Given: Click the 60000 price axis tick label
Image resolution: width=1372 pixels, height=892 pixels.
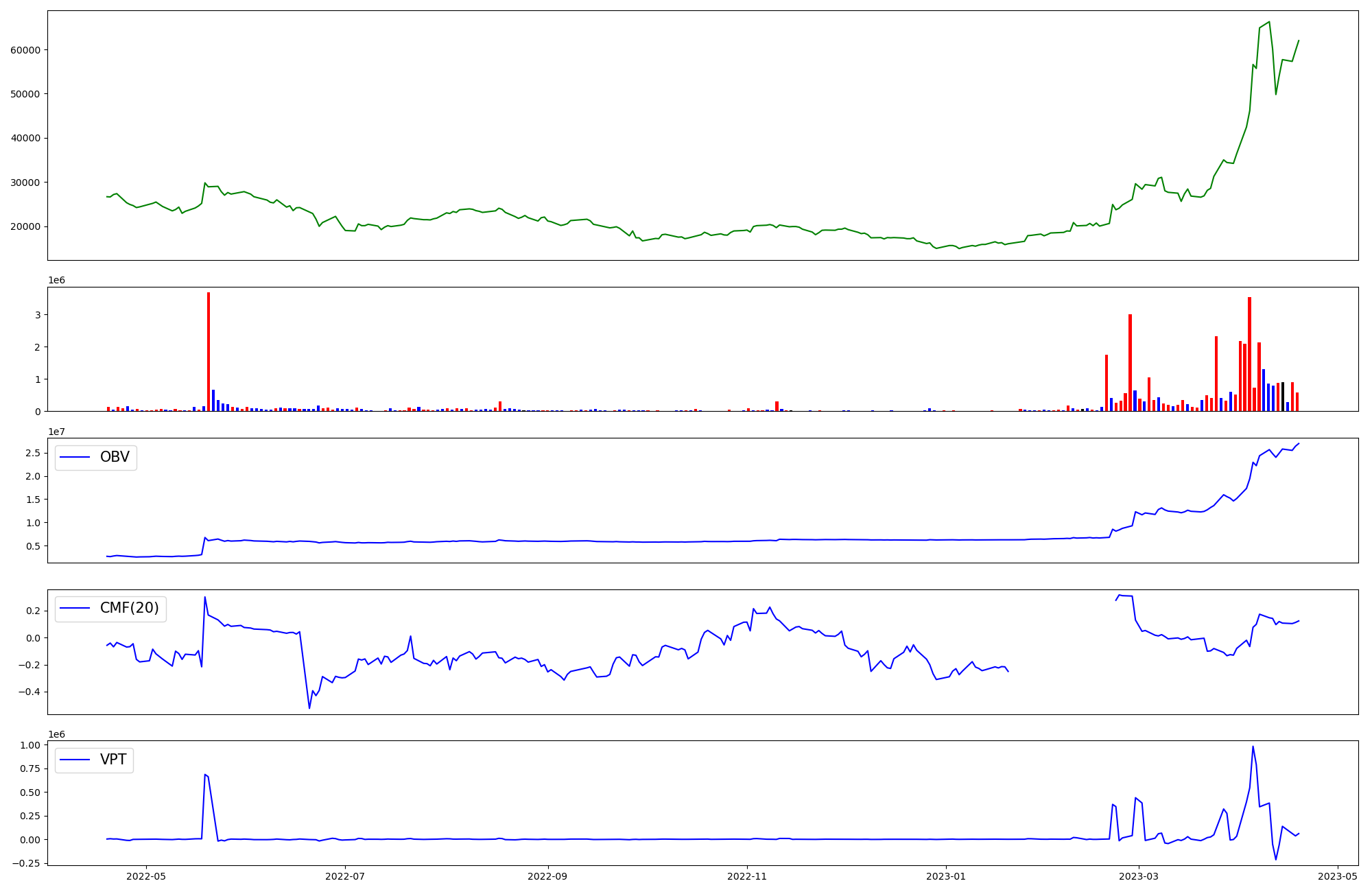Looking at the screenshot, I should [x=25, y=50].
